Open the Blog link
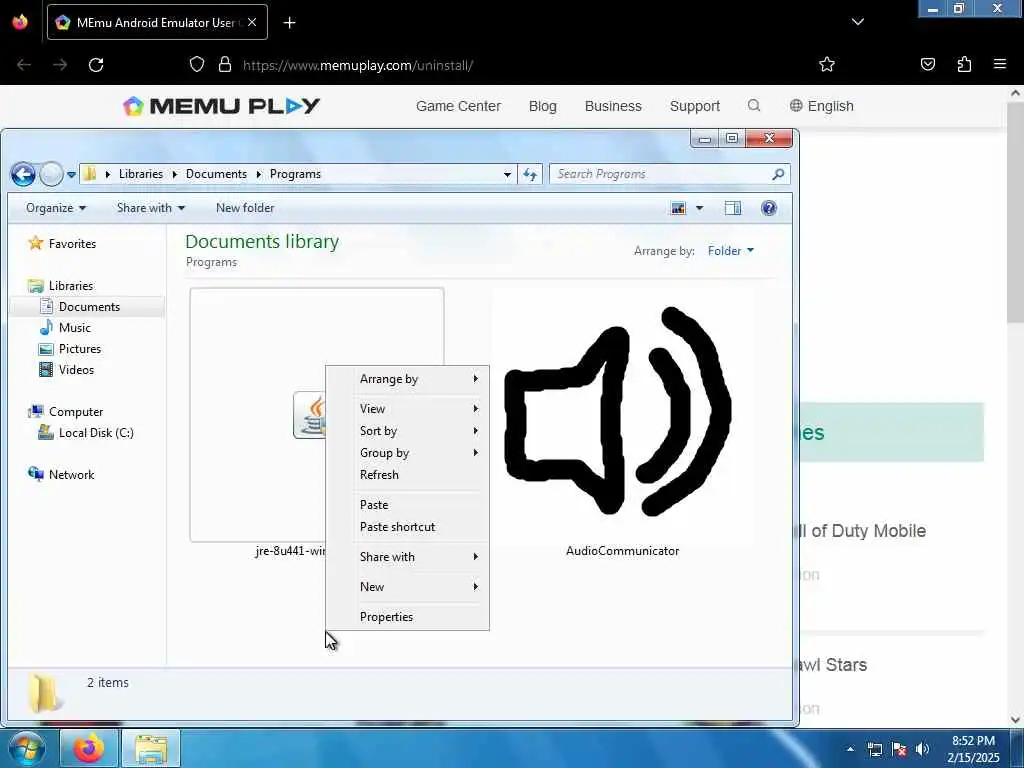 pyautogui.click(x=543, y=106)
